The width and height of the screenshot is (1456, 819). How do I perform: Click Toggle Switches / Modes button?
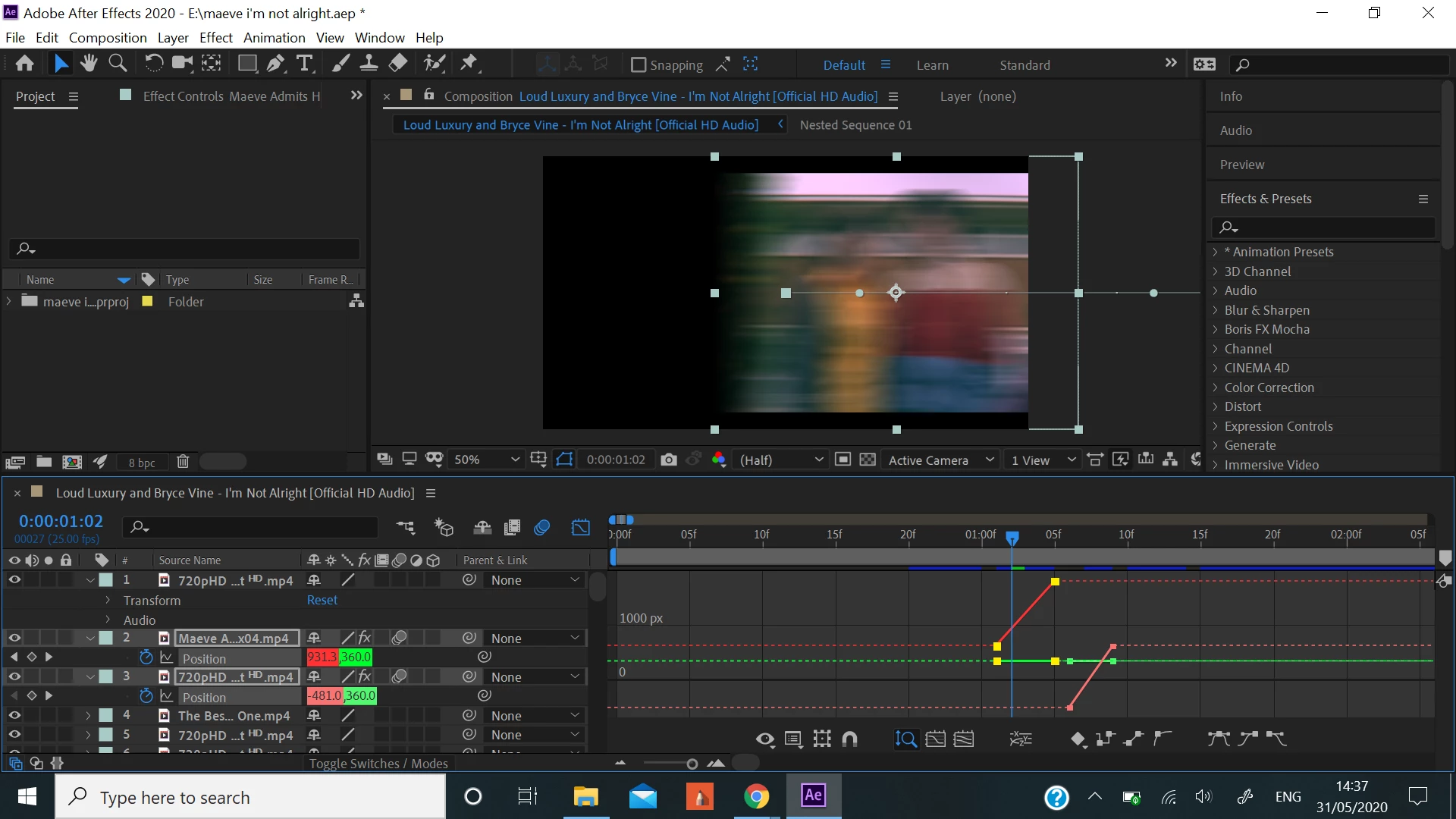378,764
